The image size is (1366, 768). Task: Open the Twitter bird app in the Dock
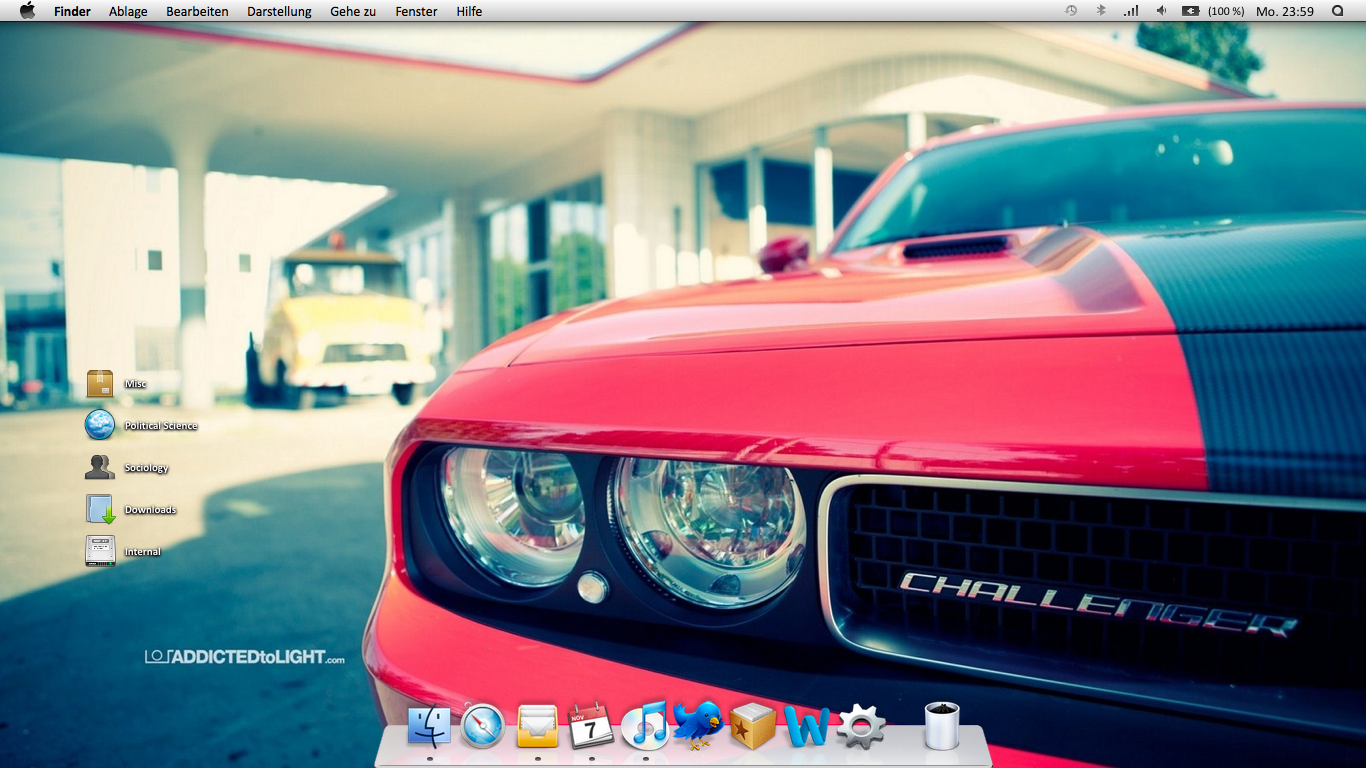pos(697,727)
